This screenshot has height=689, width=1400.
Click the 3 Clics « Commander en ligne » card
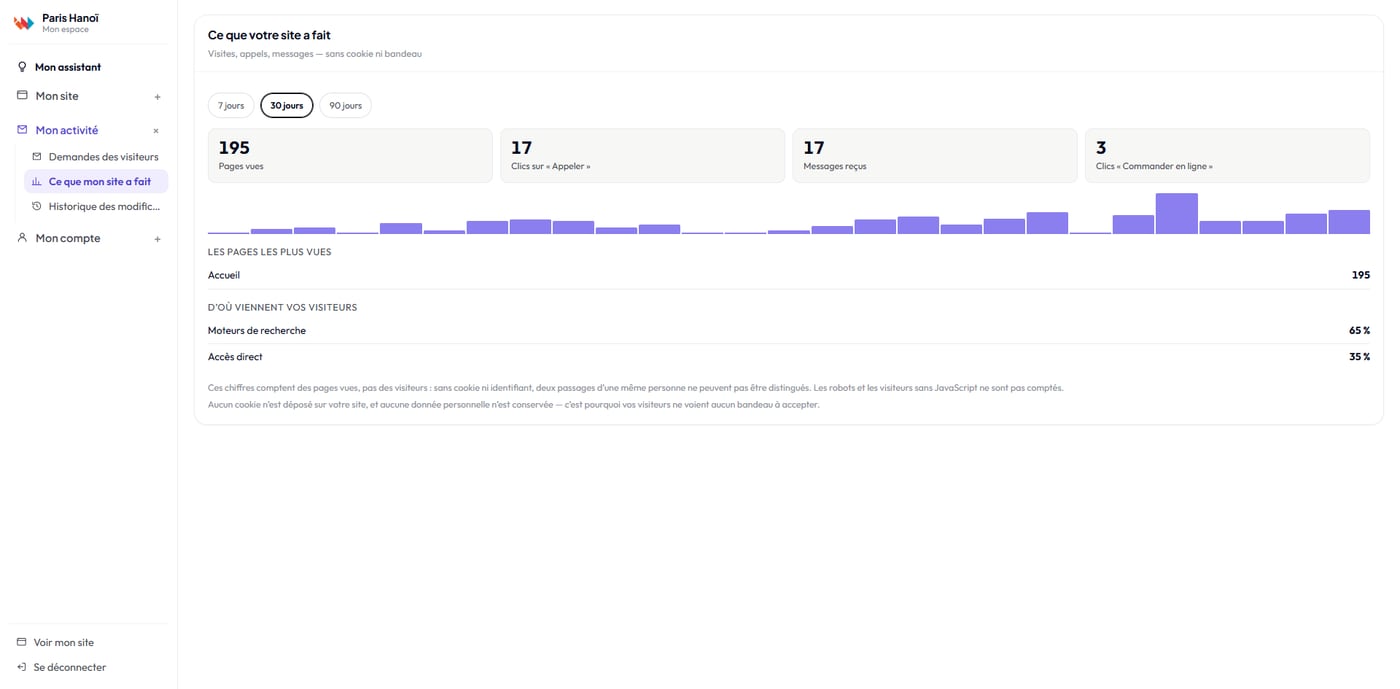point(1227,155)
